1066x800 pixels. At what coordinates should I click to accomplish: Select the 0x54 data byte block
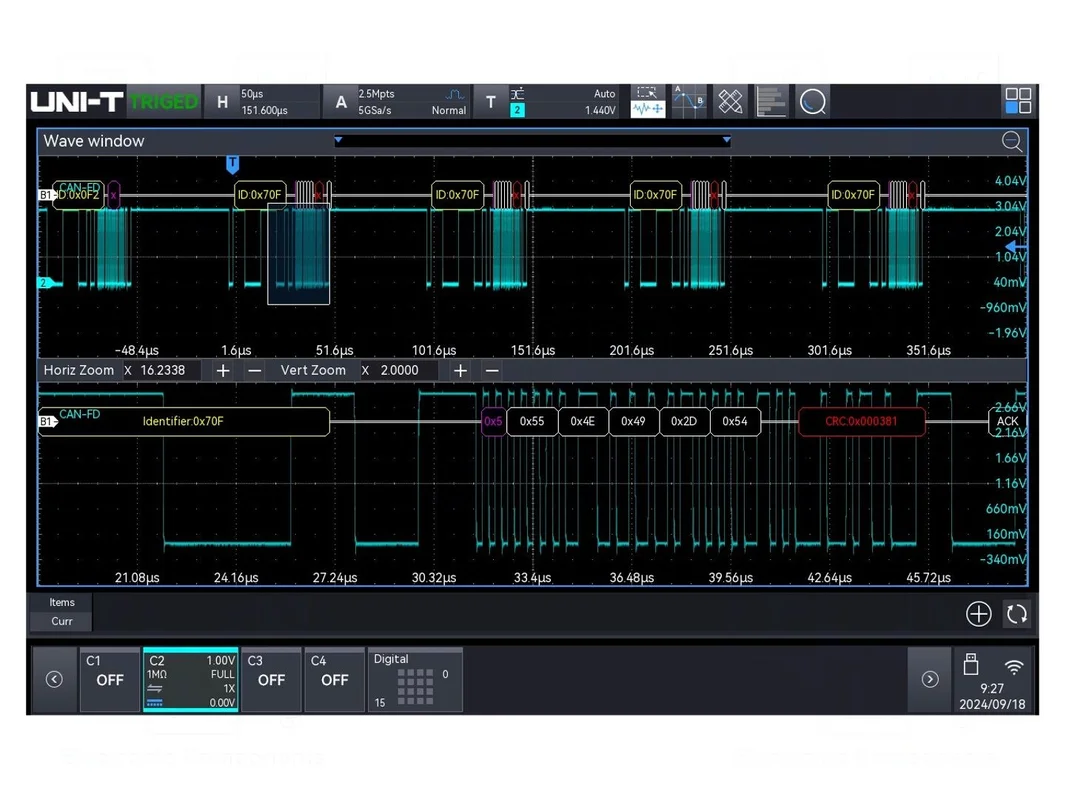click(735, 421)
